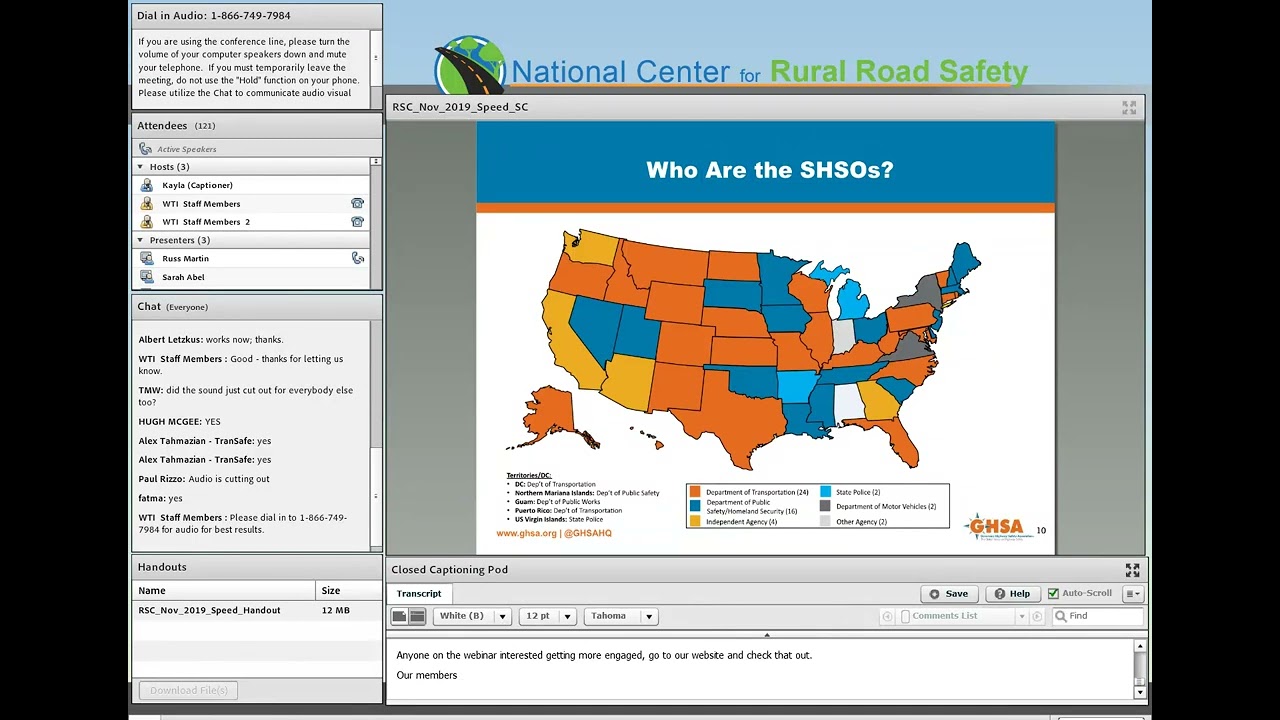
Task: Click National Center for Rural Road Safety logo
Action: pyautogui.click(x=731, y=67)
